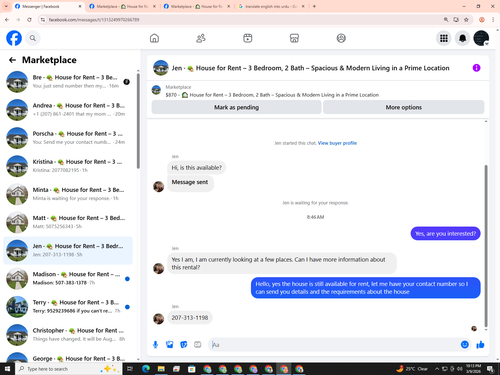Choose a GIF icon in composer
Viewport: 500px width, 375px height.
[x=198, y=345]
